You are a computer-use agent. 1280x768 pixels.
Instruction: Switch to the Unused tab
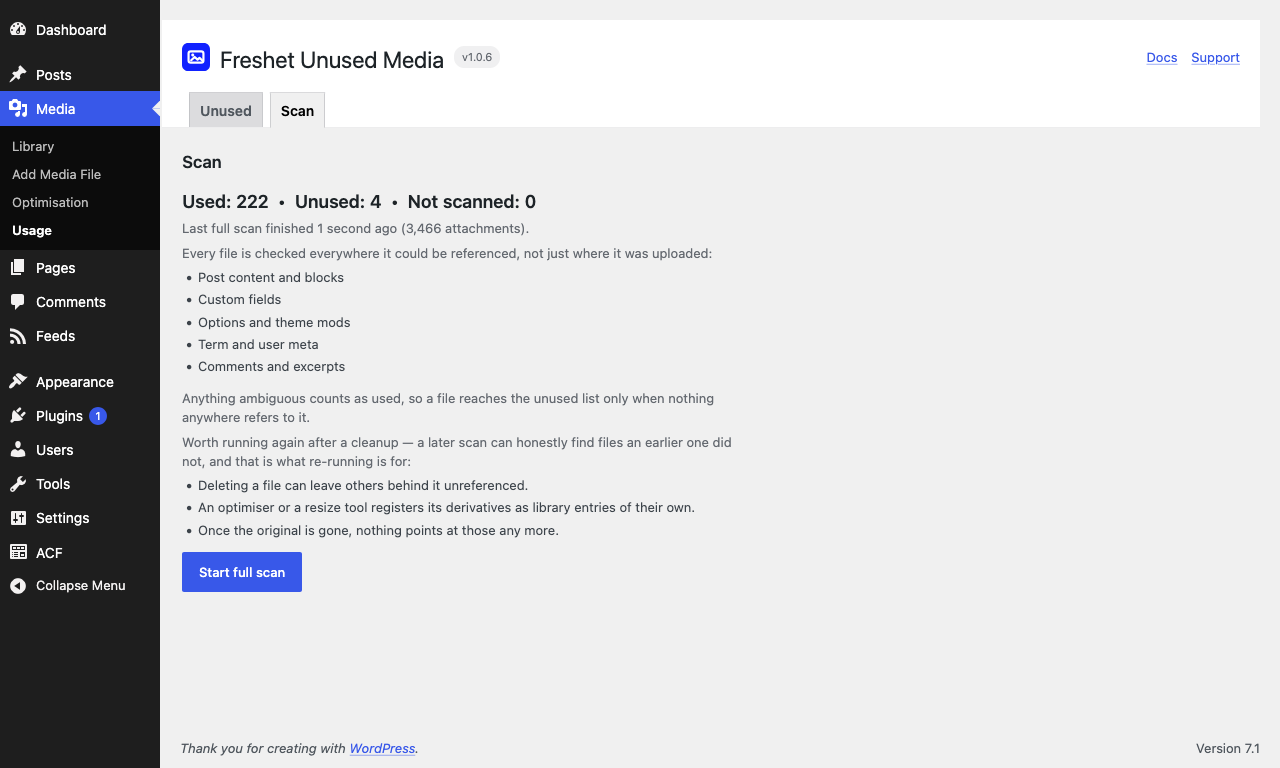pyautogui.click(x=226, y=110)
